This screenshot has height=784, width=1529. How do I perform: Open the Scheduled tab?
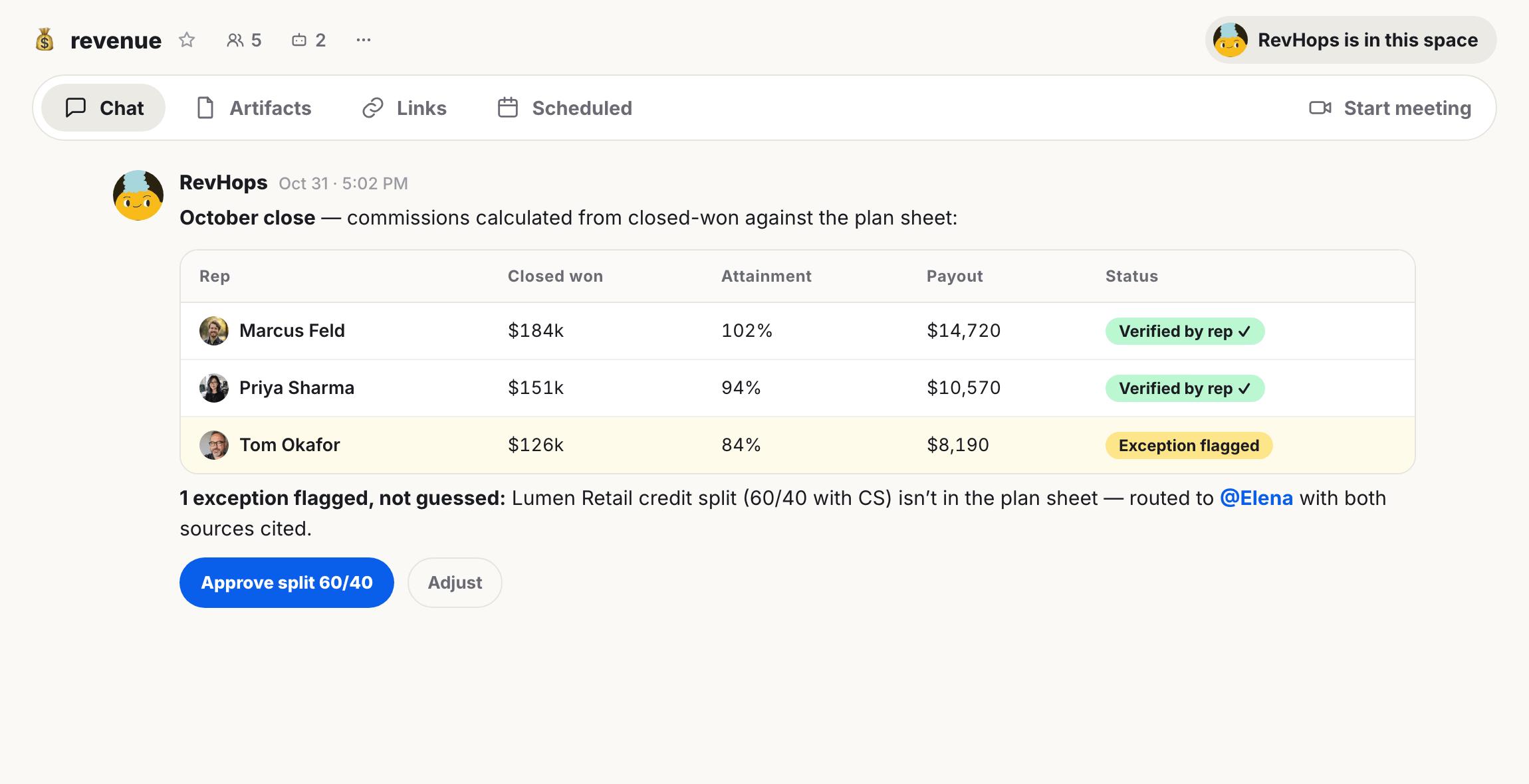564,108
